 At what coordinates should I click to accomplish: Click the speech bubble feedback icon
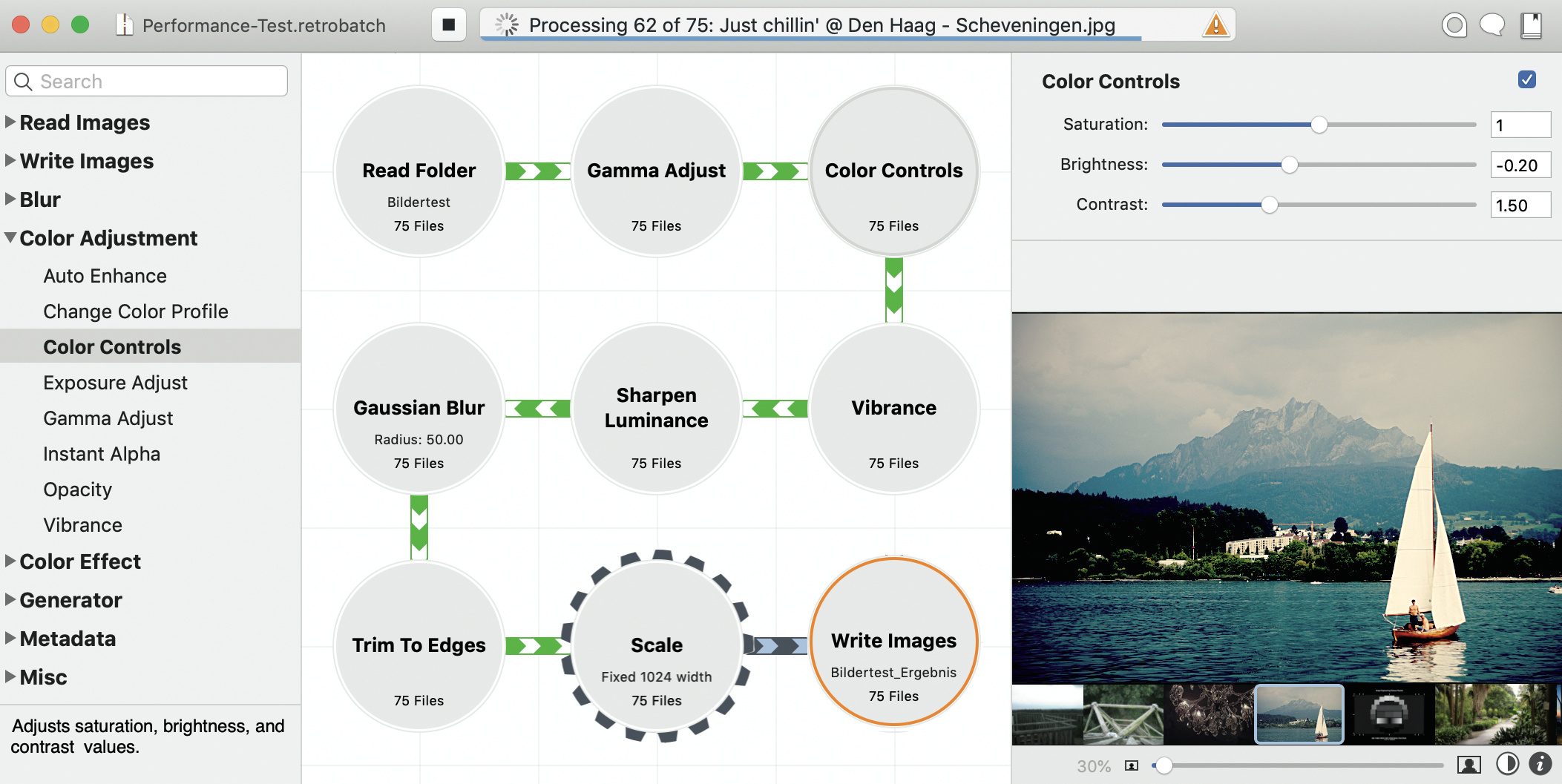point(1492,25)
